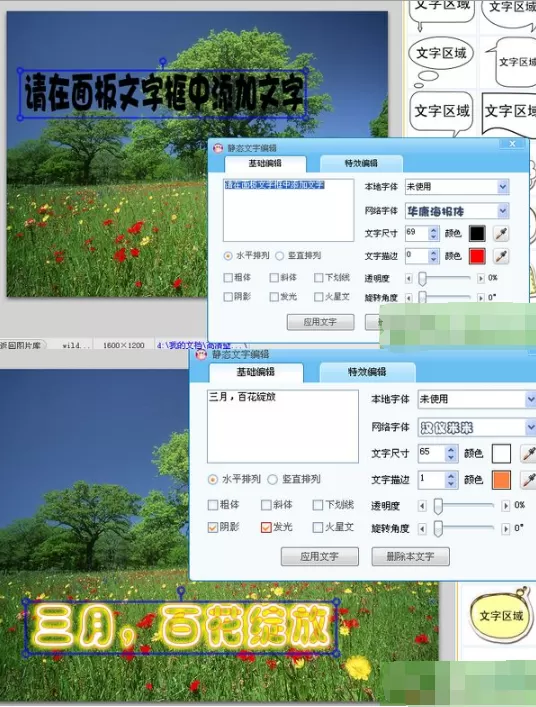536x707 pixels.
Task: Click 应用文字 in the 汉仪米米 dialog
Action: (320, 556)
